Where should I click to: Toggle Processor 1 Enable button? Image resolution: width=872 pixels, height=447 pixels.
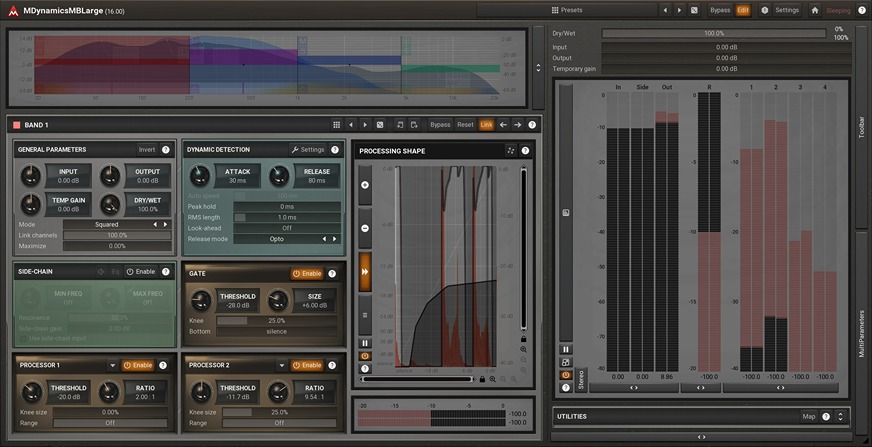pyautogui.click(x=138, y=365)
